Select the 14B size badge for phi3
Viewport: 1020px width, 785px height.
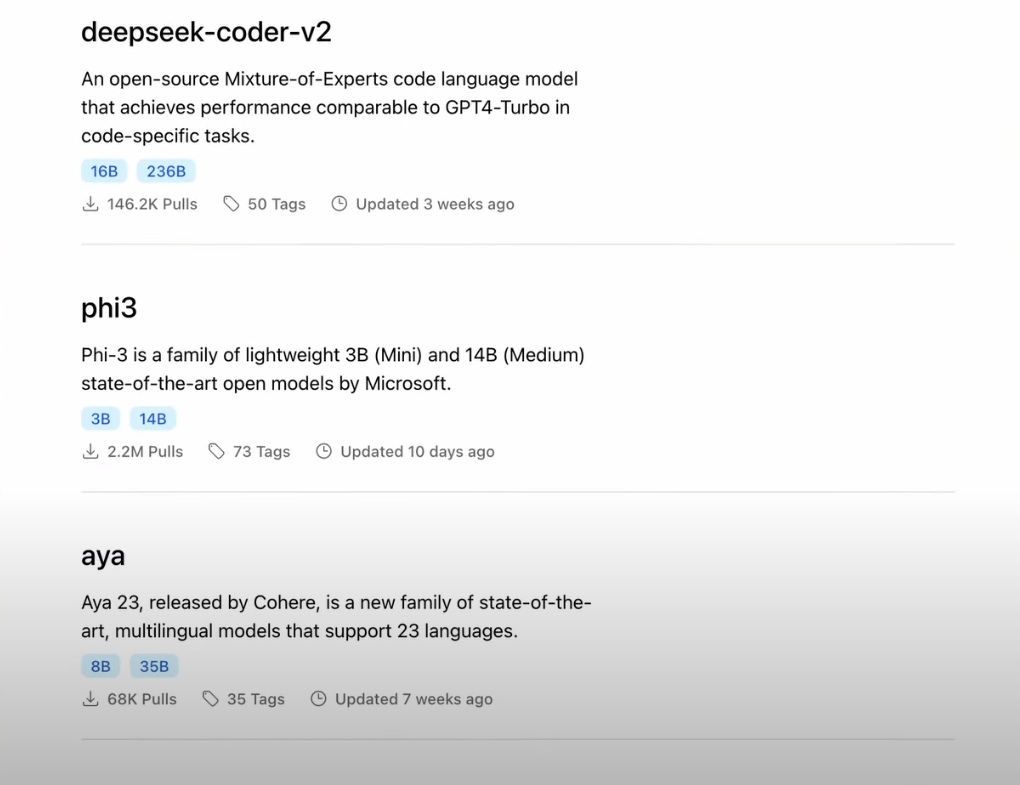[153, 419]
